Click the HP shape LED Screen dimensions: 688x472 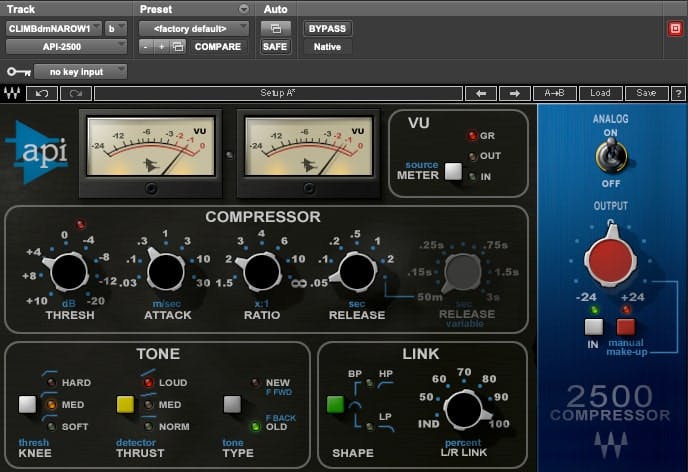[x=369, y=383]
